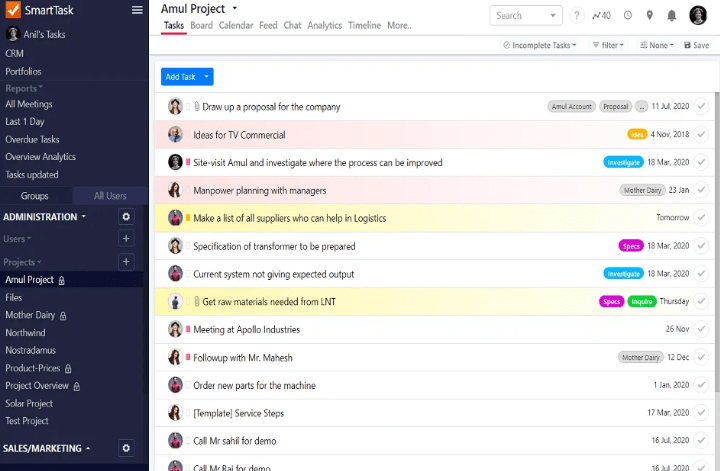Open the More.. tab menu
The height and width of the screenshot is (471, 720).
[x=399, y=25]
